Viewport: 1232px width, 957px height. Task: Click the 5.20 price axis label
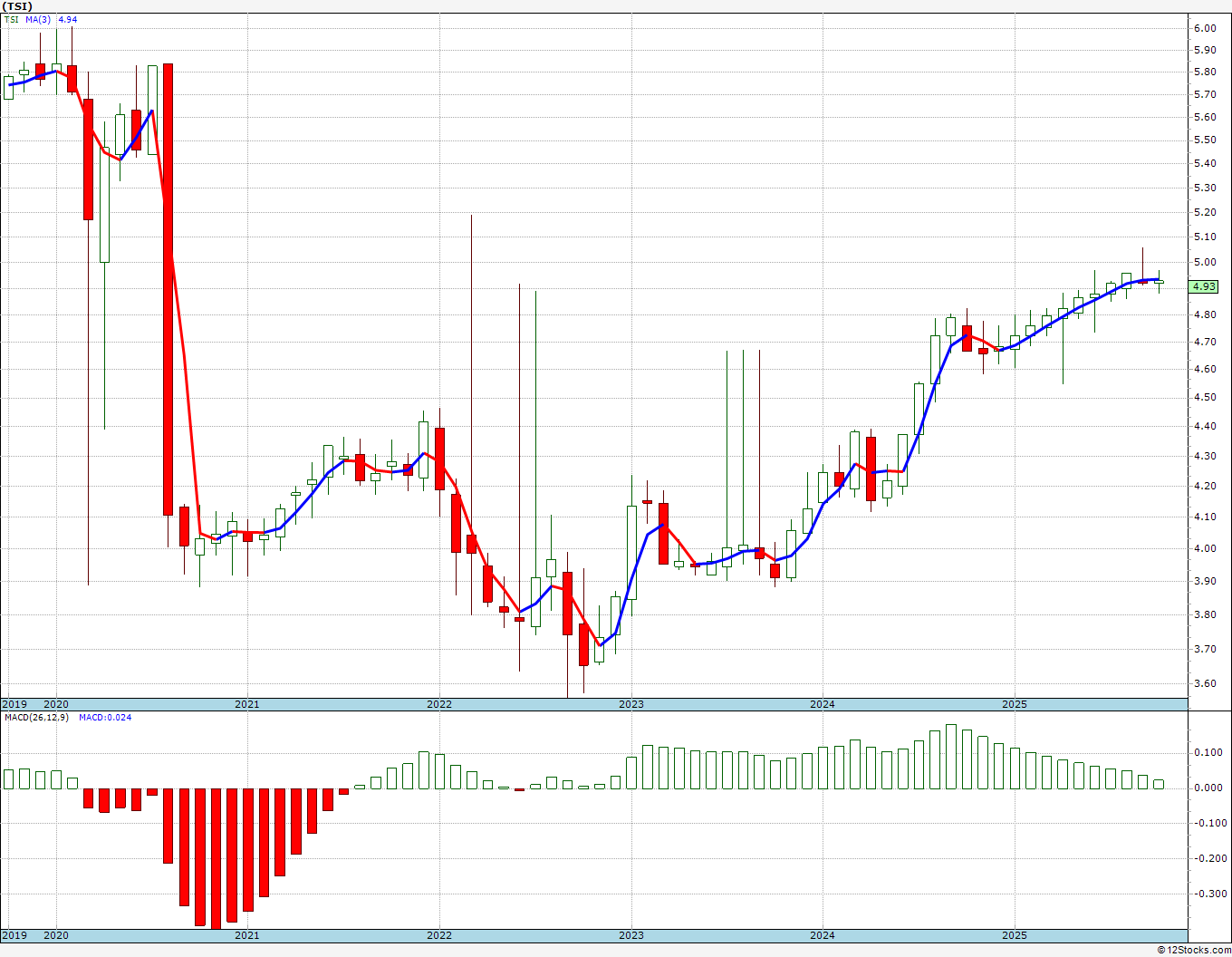coord(1205,212)
